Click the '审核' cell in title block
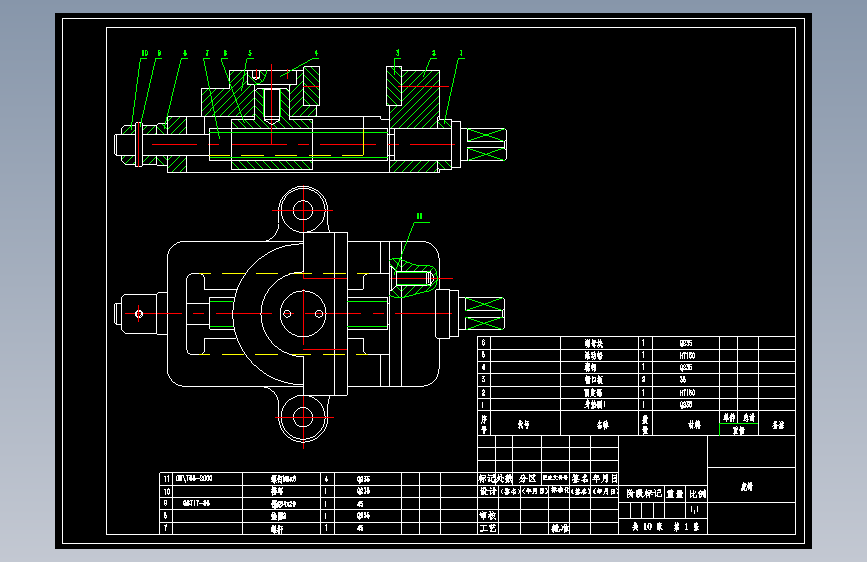 pyautogui.click(x=488, y=516)
